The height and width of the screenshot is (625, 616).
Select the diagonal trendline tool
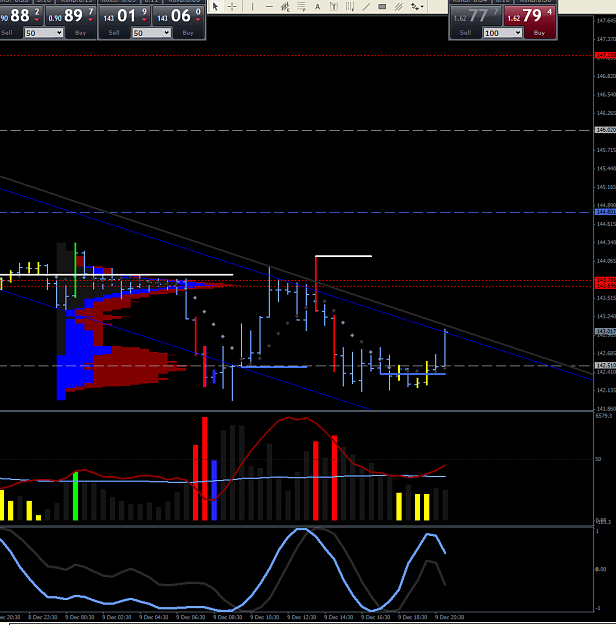366,6
